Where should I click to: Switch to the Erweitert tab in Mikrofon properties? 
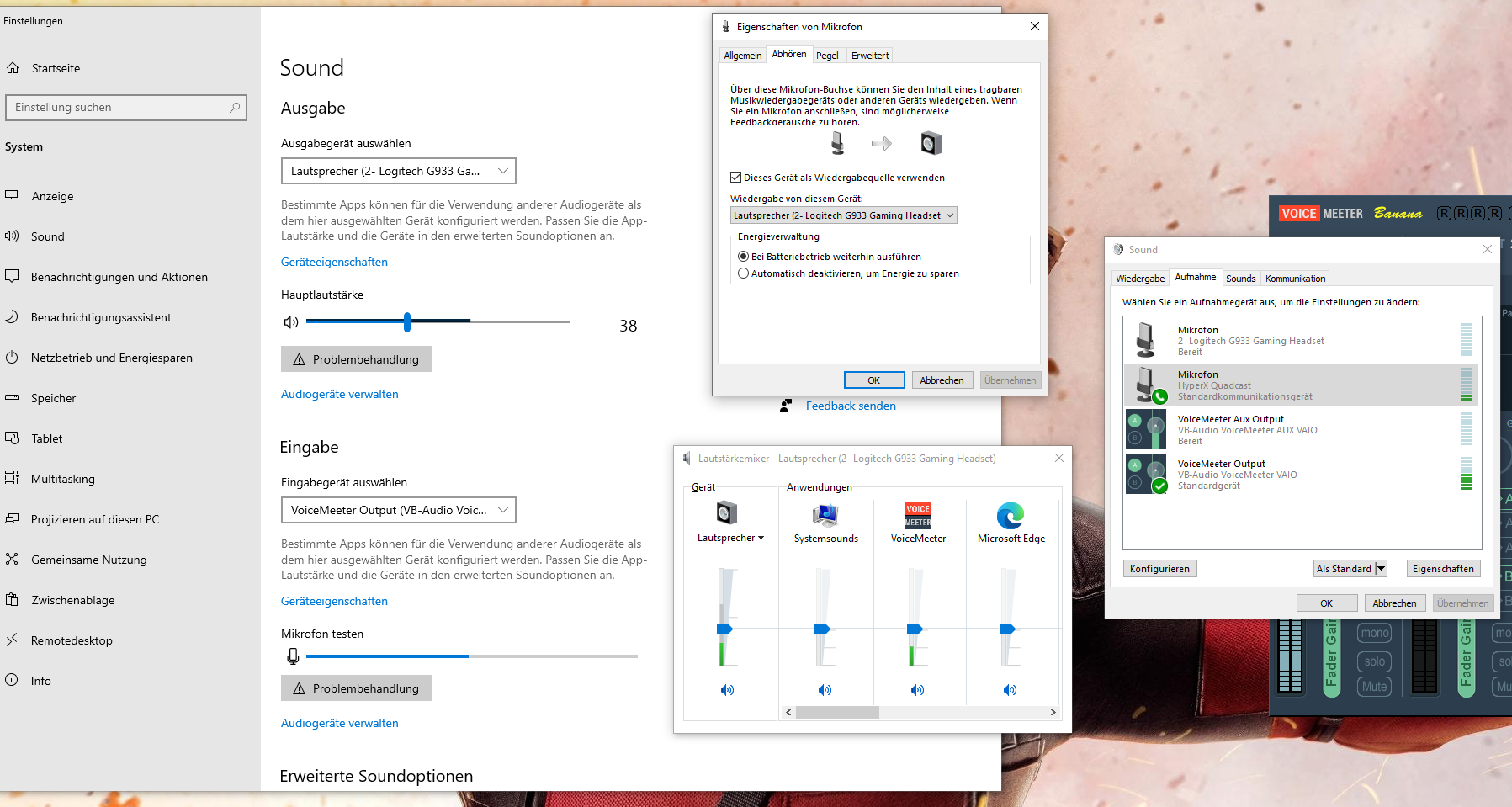[x=870, y=56]
